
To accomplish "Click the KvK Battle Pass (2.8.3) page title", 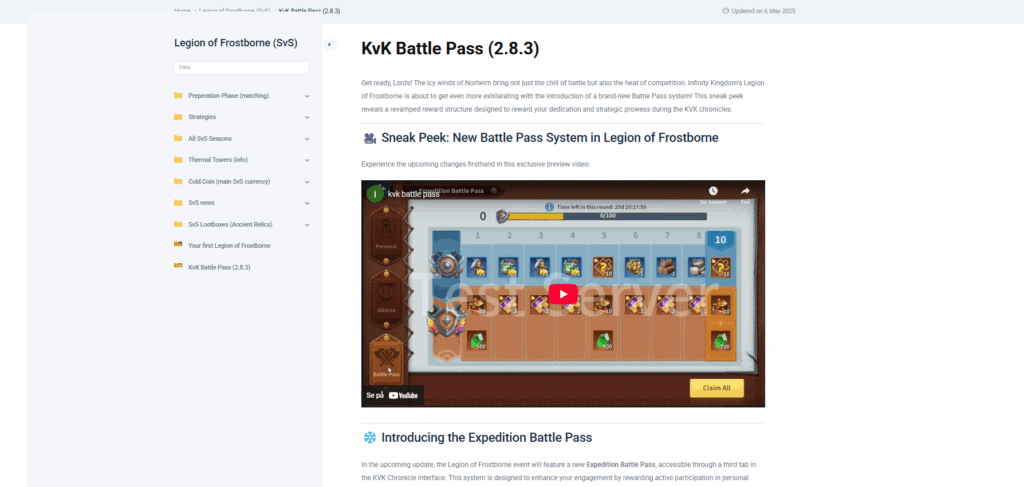I will [x=450, y=49].
